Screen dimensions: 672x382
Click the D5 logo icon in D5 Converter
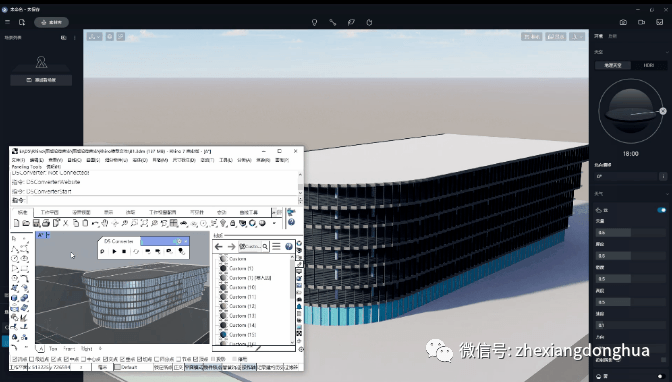(102, 252)
